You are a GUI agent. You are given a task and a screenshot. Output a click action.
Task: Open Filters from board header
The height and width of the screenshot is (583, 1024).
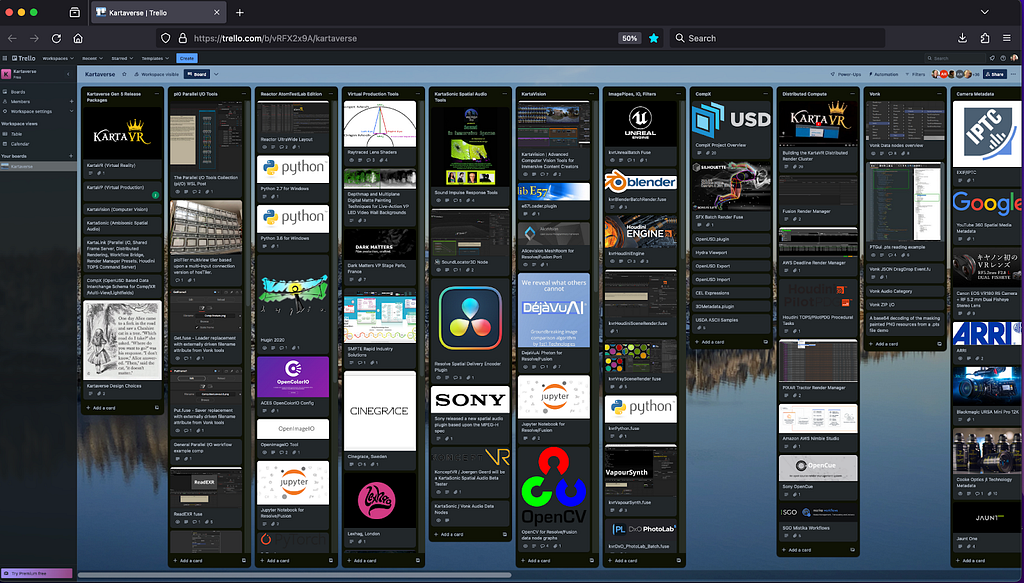click(916, 74)
